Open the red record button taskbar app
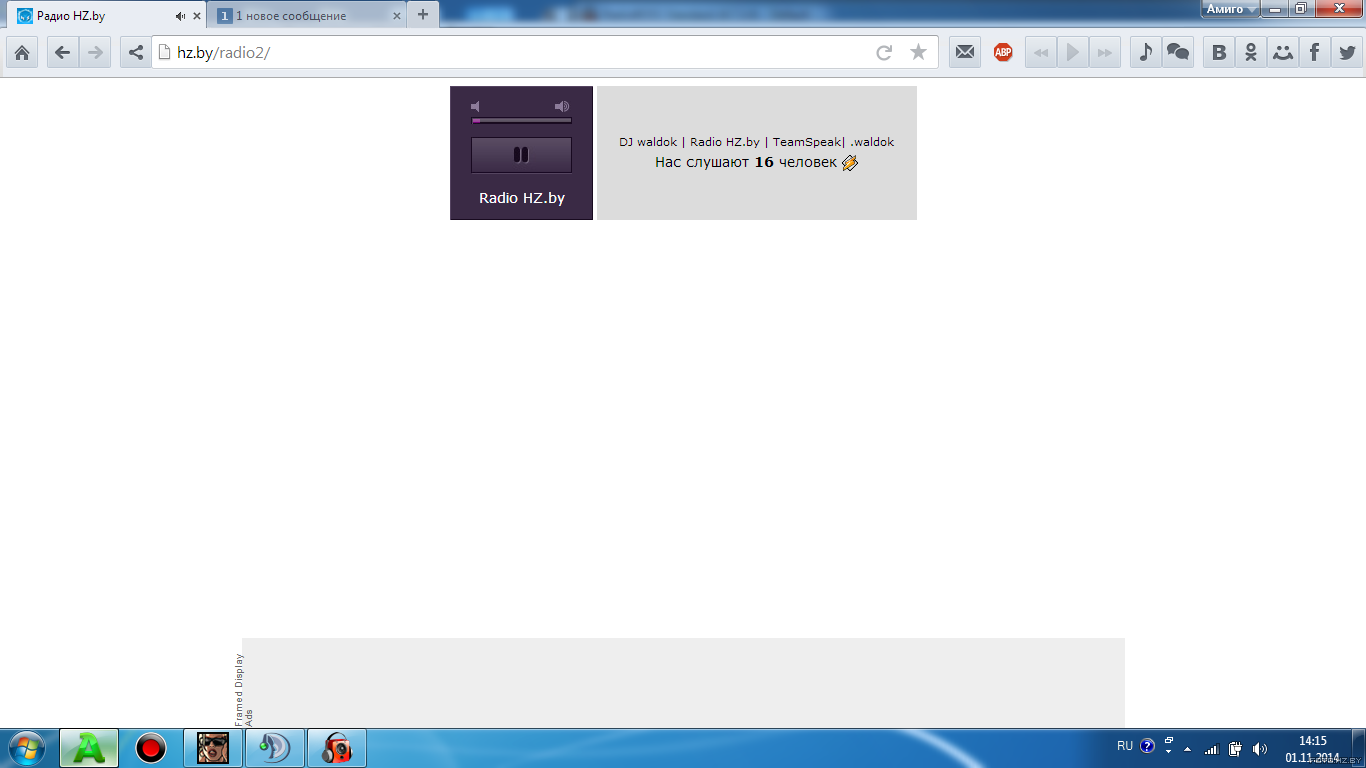Image resolution: width=1366 pixels, height=768 pixels. (x=151, y=748)
